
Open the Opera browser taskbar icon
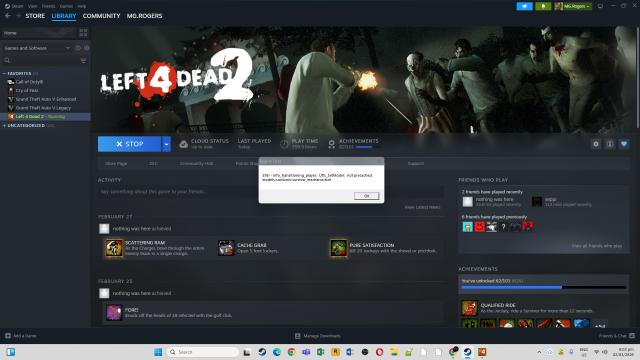[x=379, y=352]
